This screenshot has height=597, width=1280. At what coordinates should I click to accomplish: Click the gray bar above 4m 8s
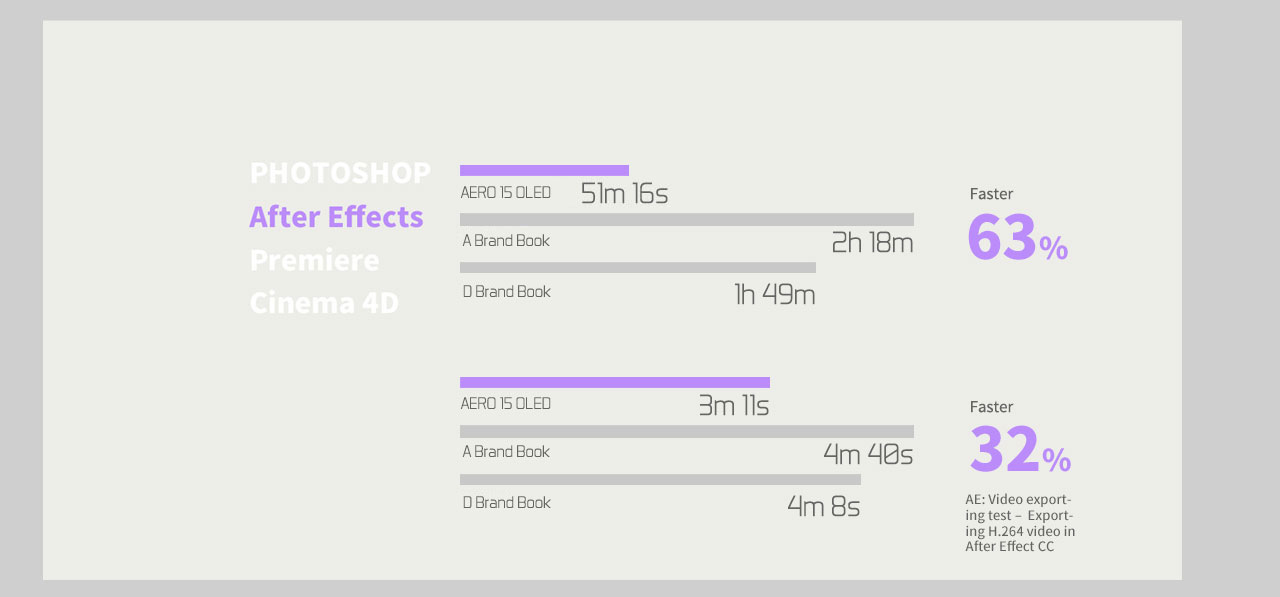coord(660,480)
